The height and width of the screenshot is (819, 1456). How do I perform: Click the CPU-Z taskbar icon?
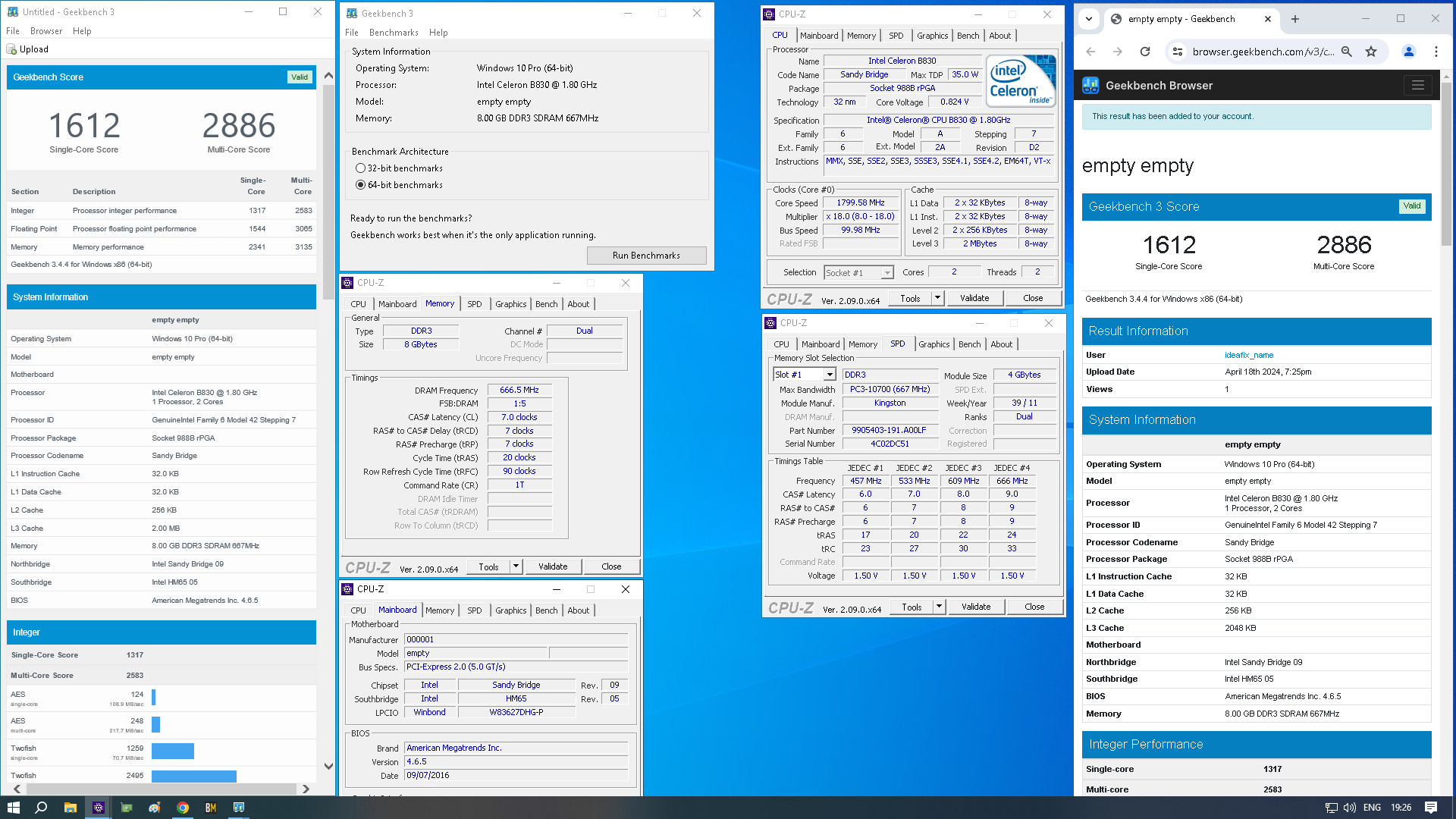99,808
